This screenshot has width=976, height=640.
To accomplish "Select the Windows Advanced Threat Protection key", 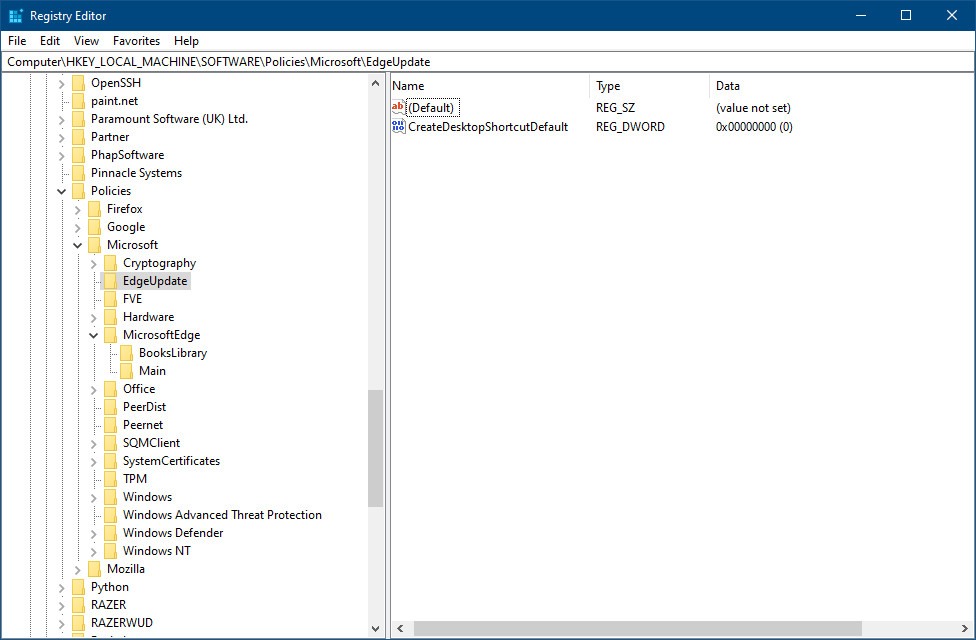I will 222,515.
